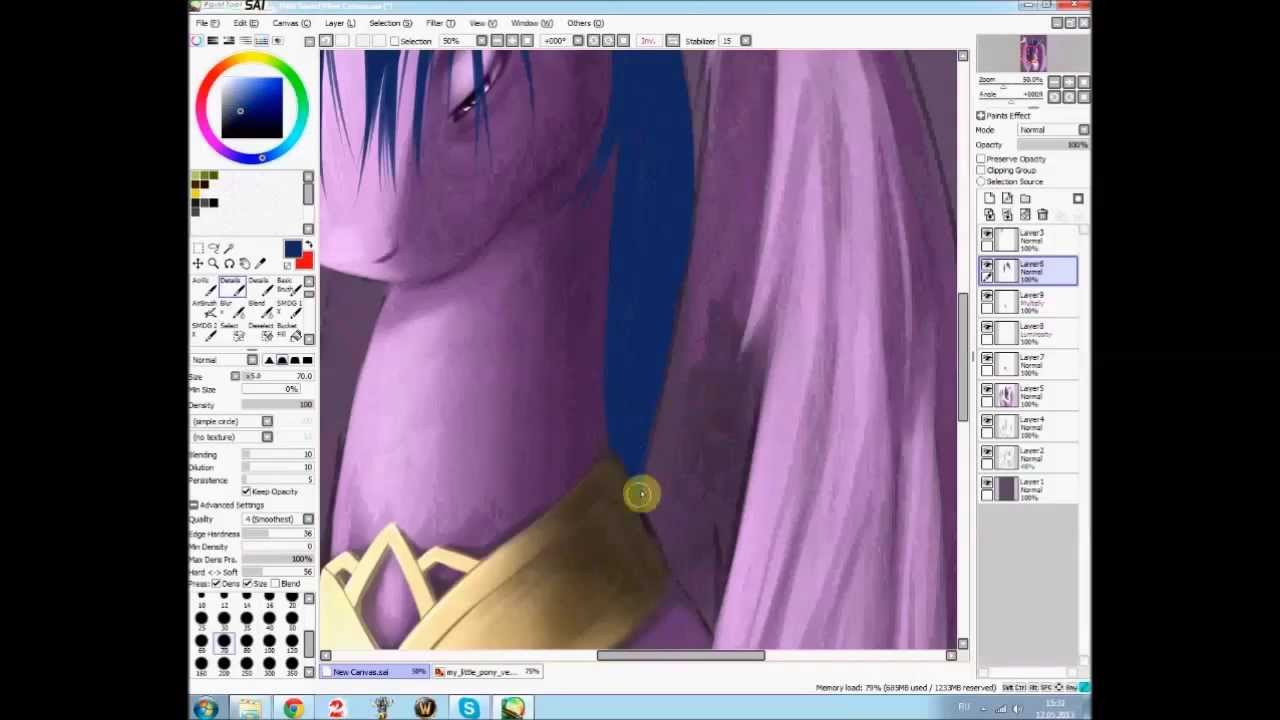The width and height of the screenshot is (1280, 720).
Task: Enable Preserve Opacity checkbox
Action: (981, 159)
